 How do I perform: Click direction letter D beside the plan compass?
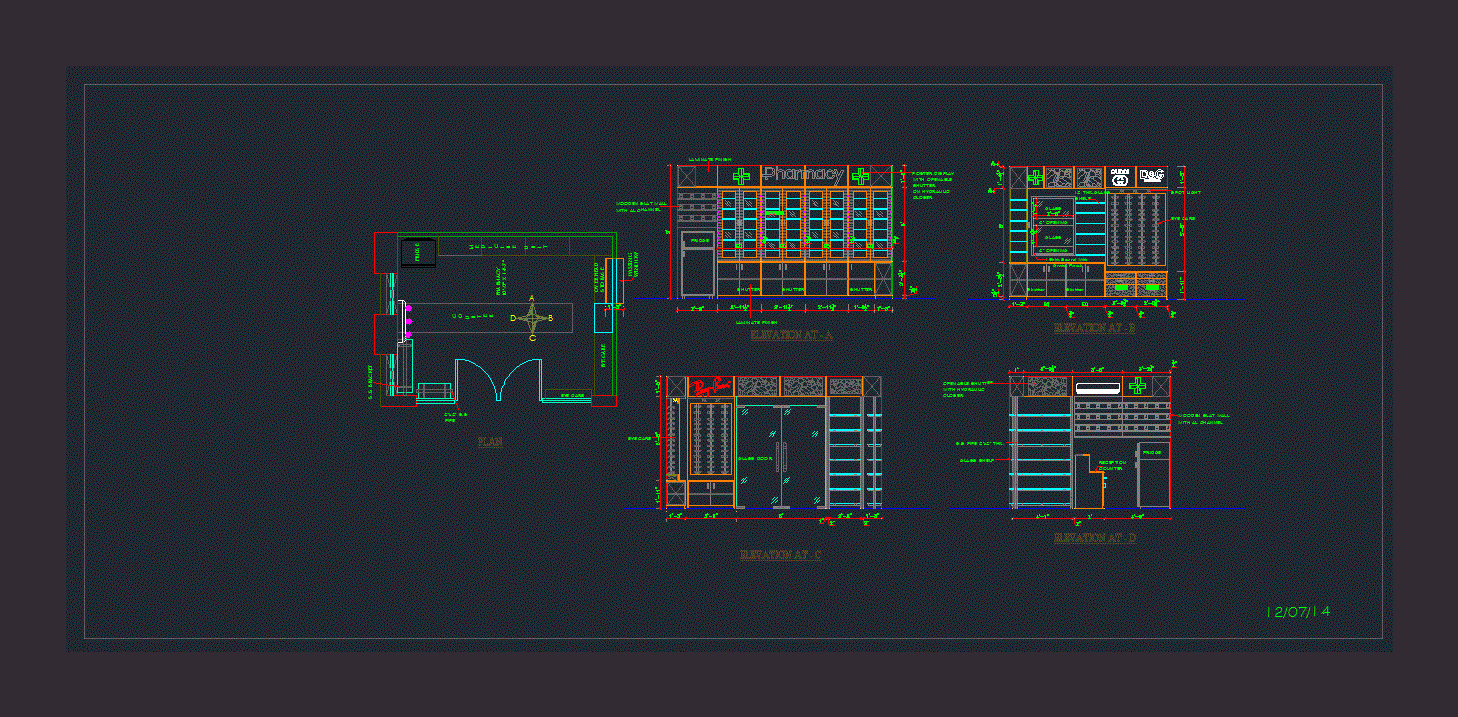(513, 318)
